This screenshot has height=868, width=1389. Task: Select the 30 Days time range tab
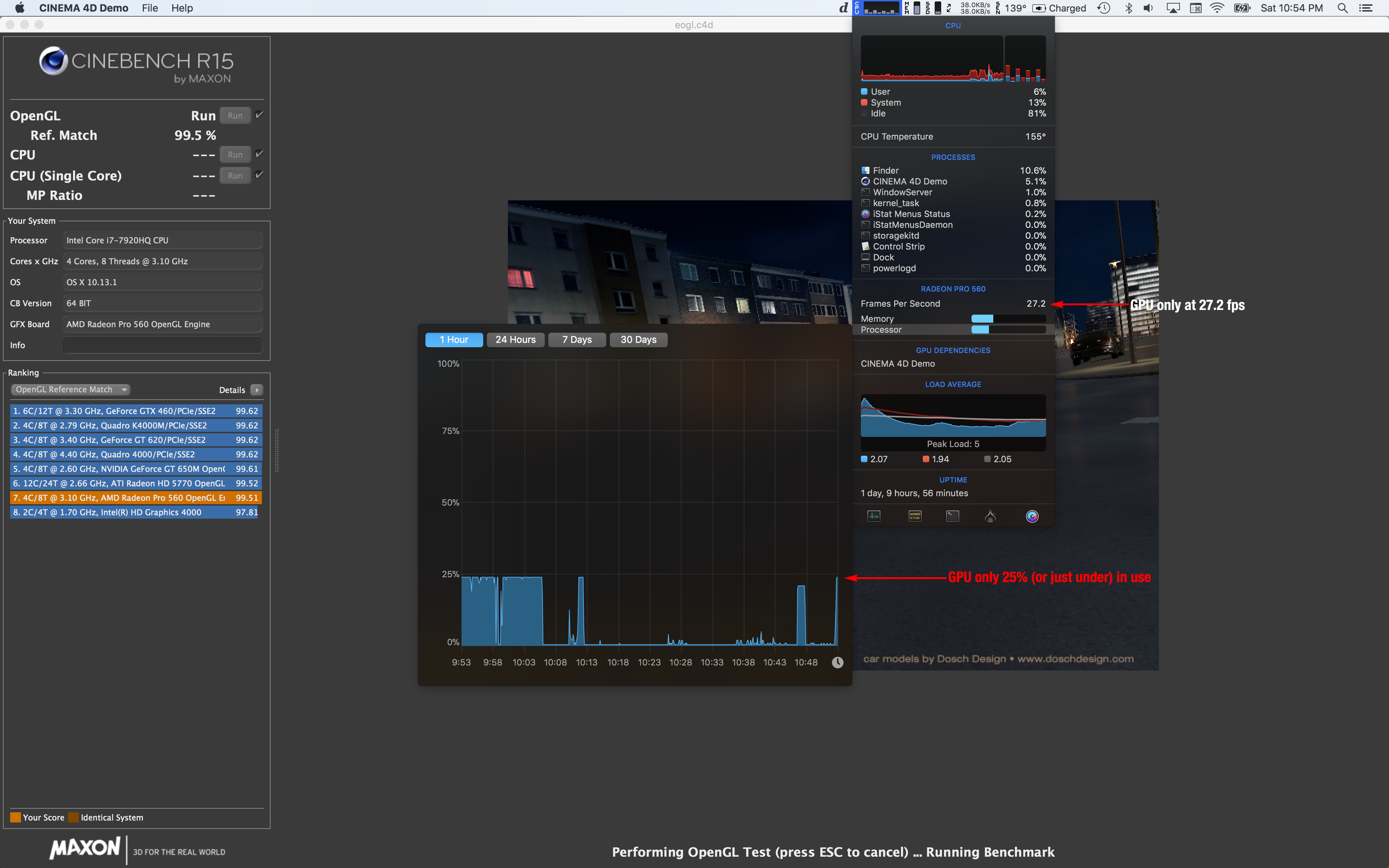point(638,339)
